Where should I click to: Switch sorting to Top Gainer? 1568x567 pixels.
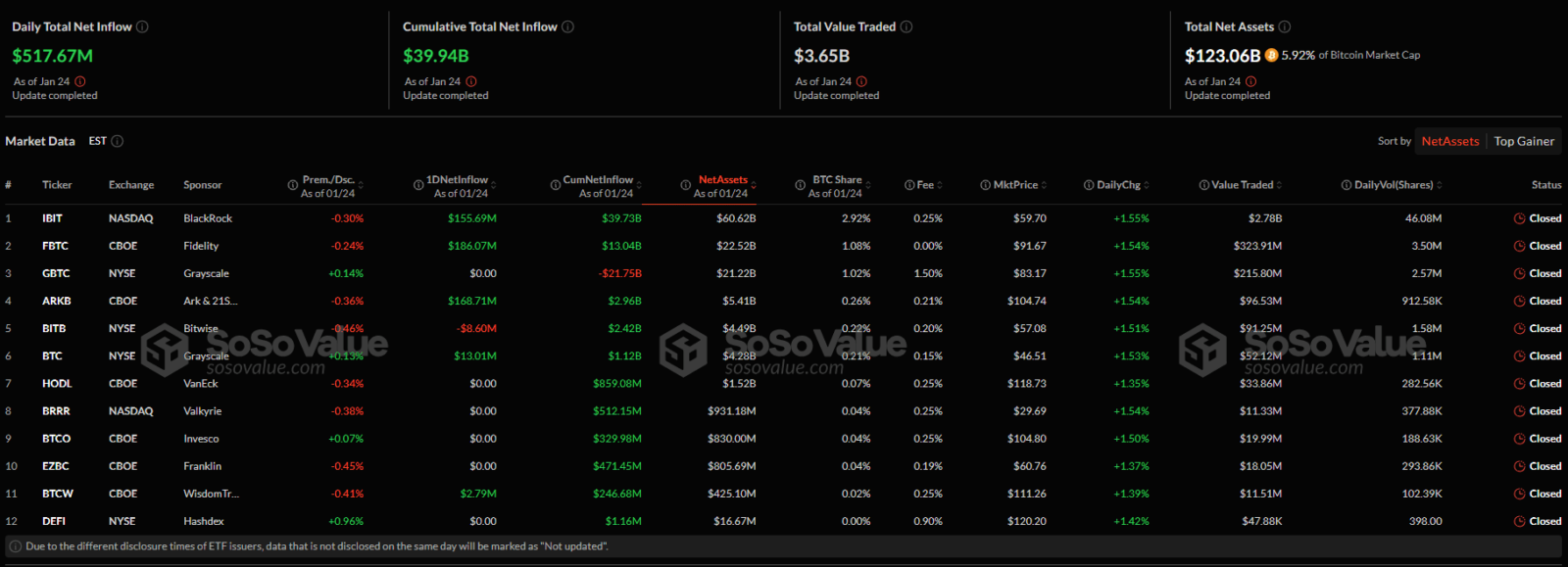[1524, 141]
